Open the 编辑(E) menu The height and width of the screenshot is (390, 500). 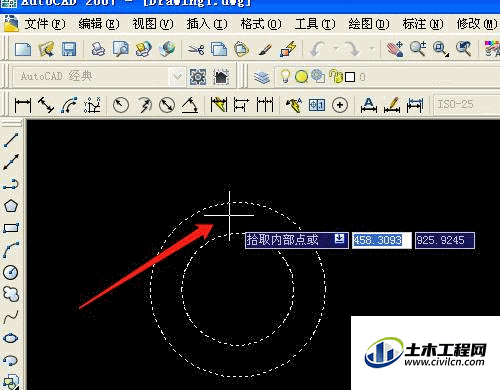[99, 24]
